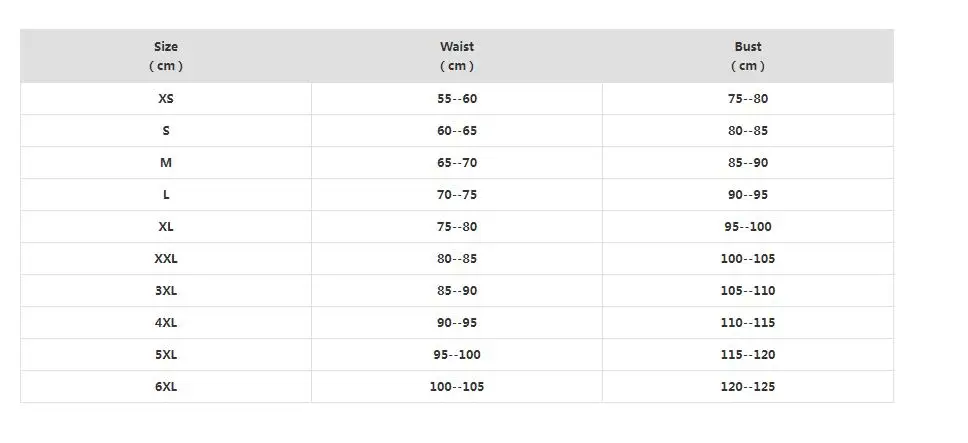Click the Size column header
This screenshot has height=443, width=968.
(x=166, y=56)
